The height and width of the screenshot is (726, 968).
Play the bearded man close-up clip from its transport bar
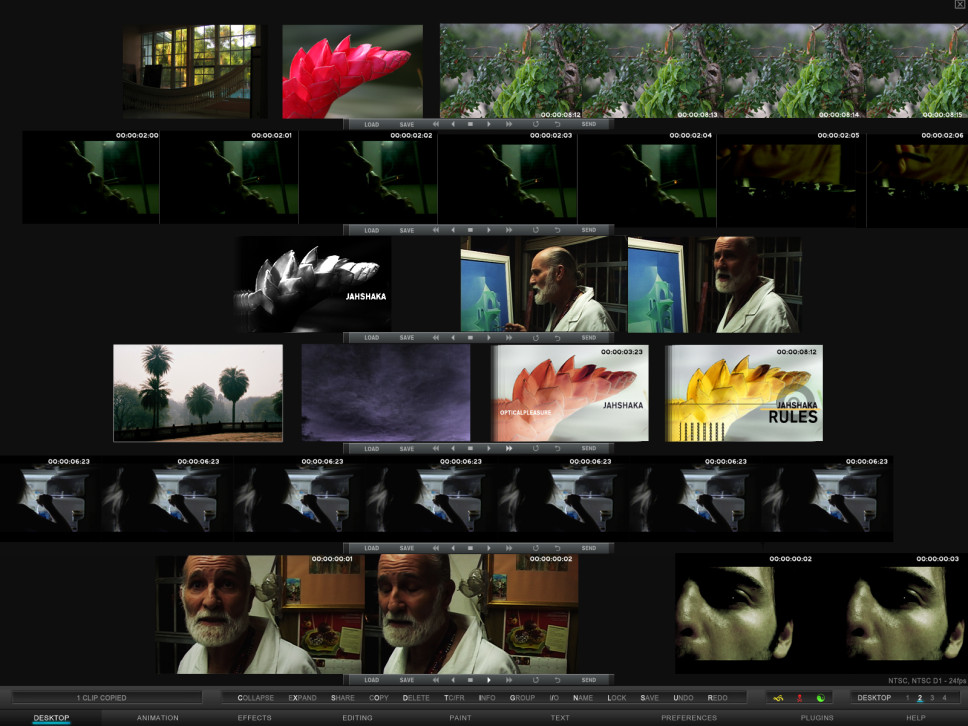pyautogui.click(x=489, y=680)
